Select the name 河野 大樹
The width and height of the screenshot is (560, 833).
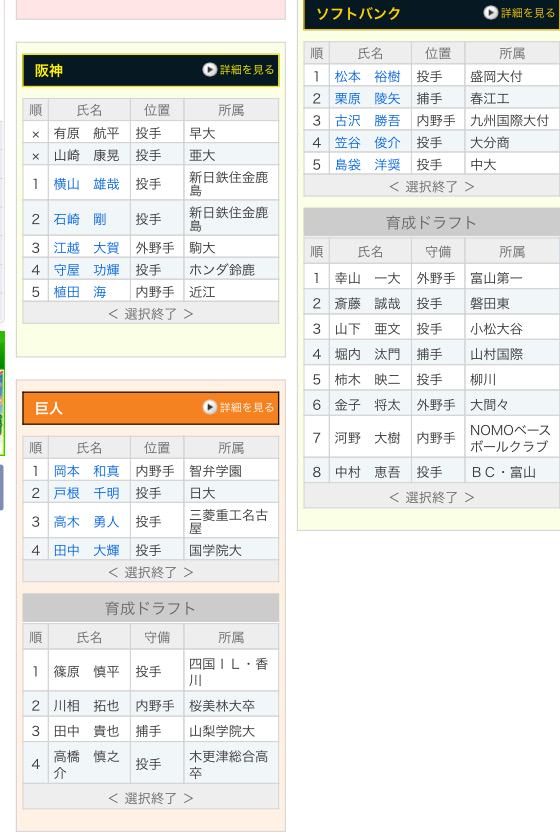coord(367,438)
